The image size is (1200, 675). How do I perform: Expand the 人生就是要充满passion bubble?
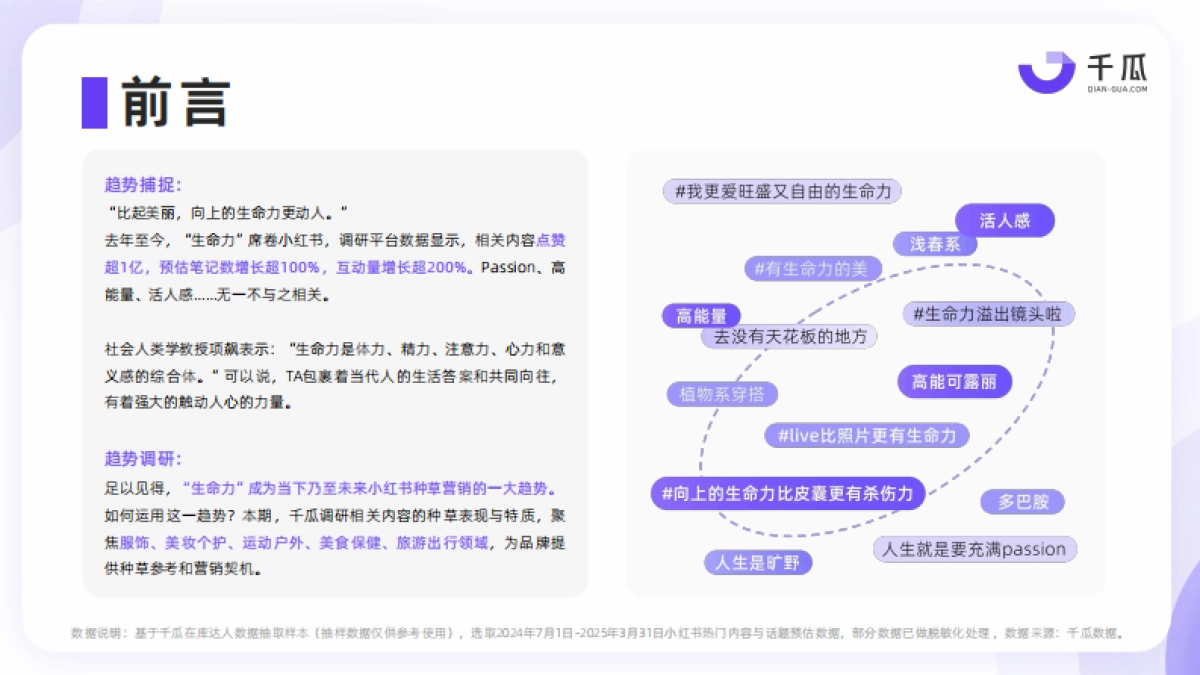coord(973,549)
